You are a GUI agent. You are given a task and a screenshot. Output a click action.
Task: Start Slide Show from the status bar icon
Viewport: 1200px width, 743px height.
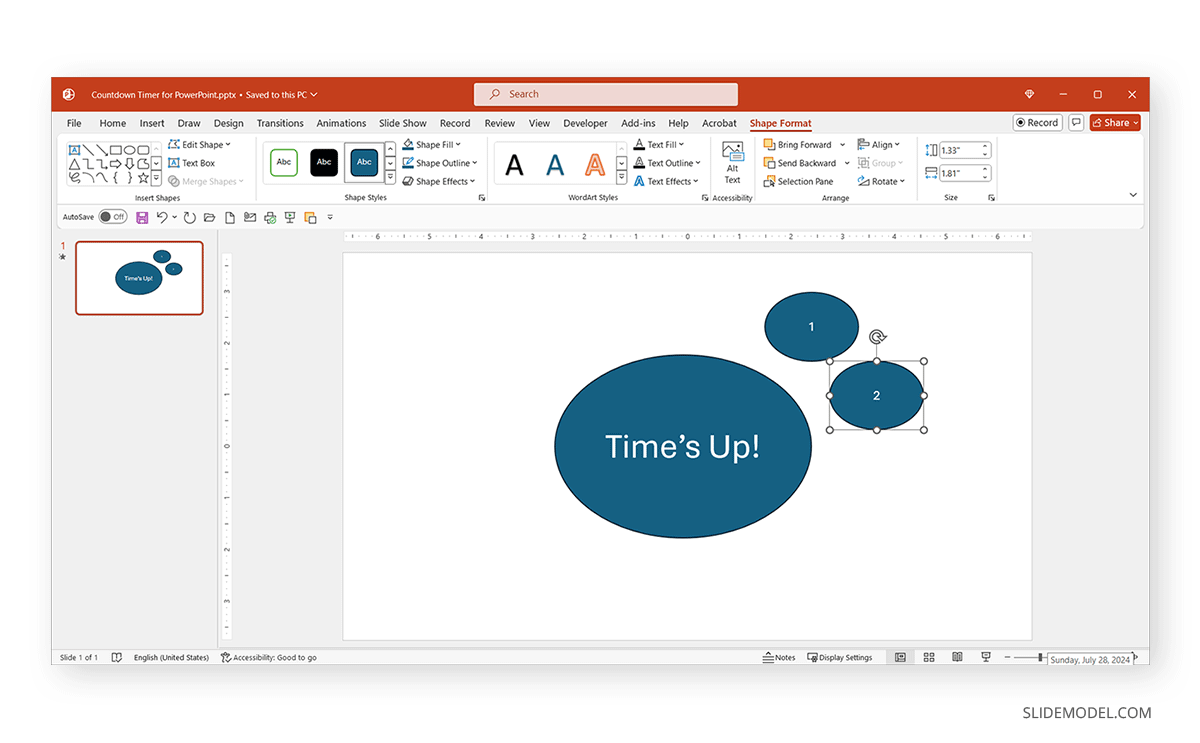pos(986,657)
